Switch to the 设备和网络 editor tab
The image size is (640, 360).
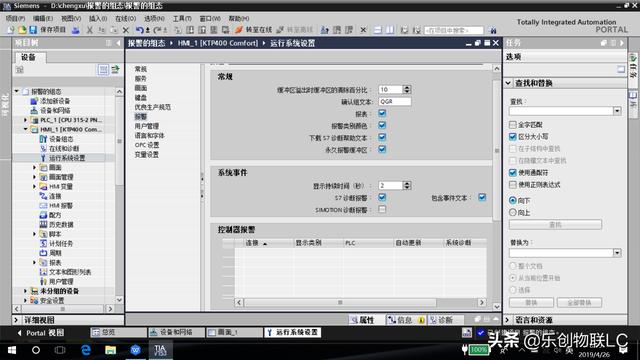pyautogui.click(x=176, y=332)
